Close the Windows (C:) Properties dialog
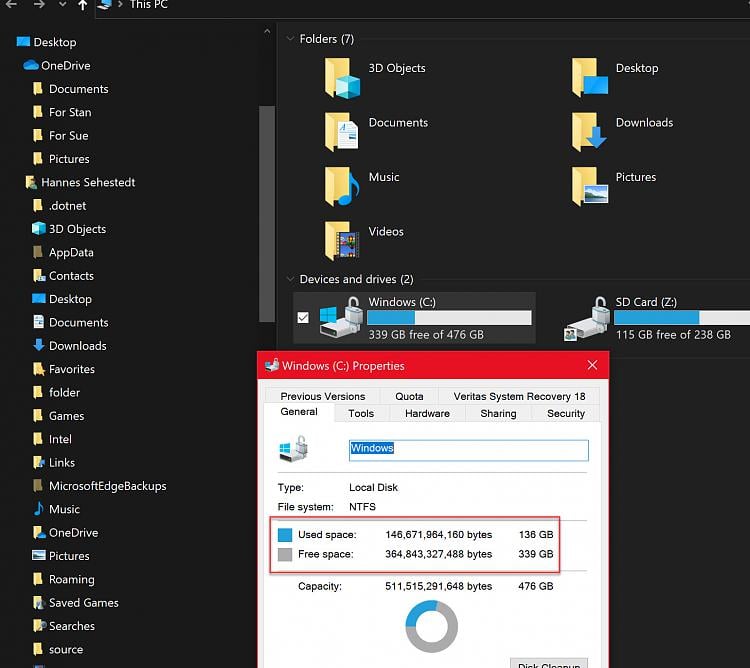Screen dimensions: 750x668 click(x=592, y=365)
